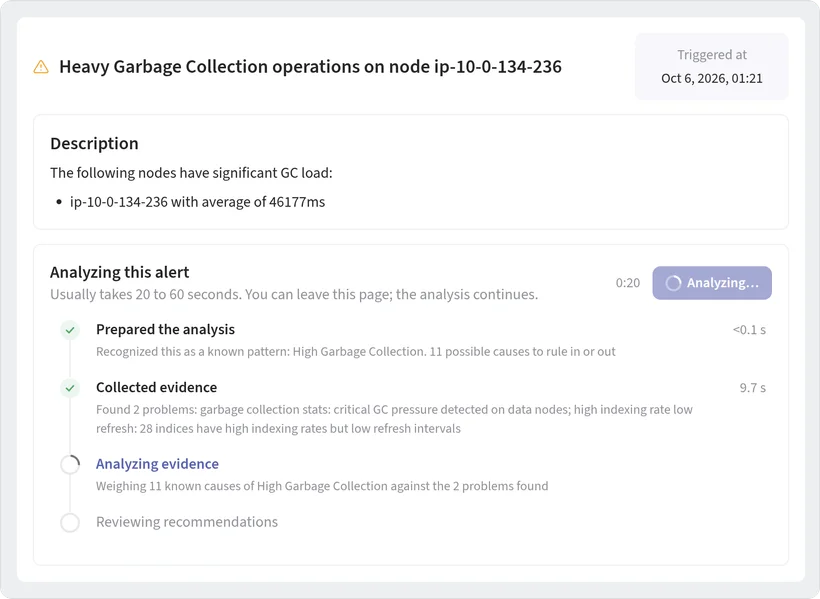Click the Collected evidence step title
Viewport: 820px width, 599px height.
(x=156, y=388)
